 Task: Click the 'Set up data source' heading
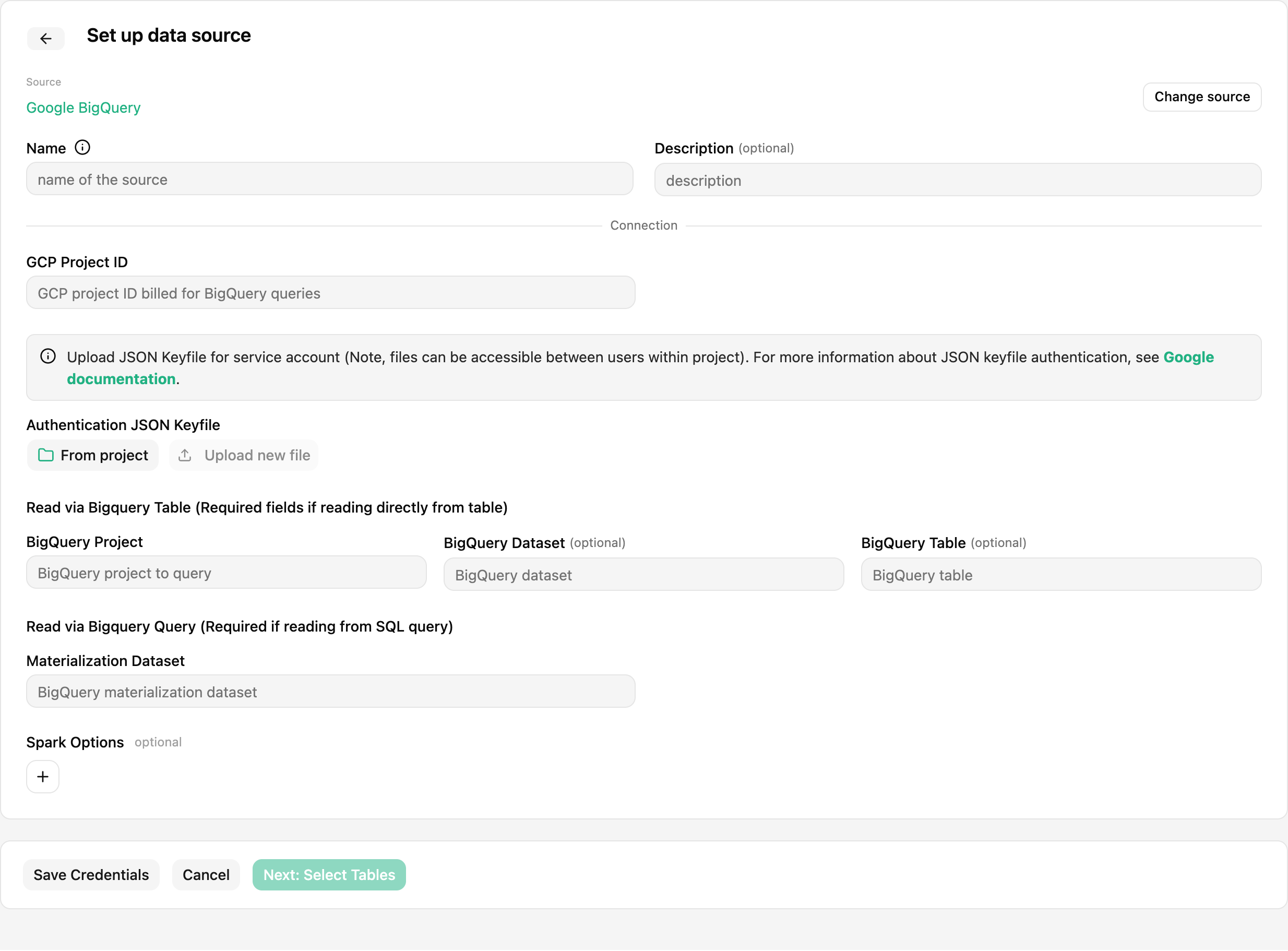click(169, 35)
